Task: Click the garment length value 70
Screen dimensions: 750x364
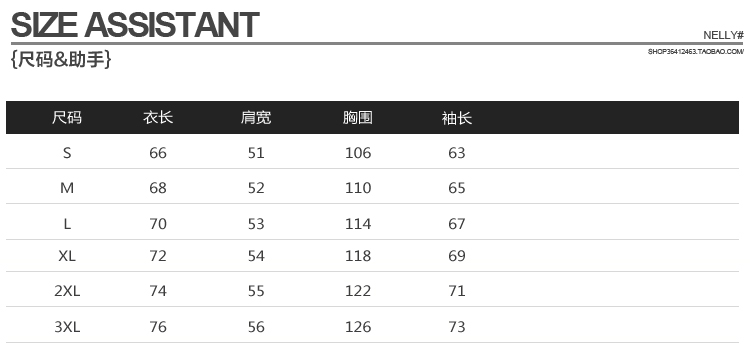Action: [x=158, y=223]
